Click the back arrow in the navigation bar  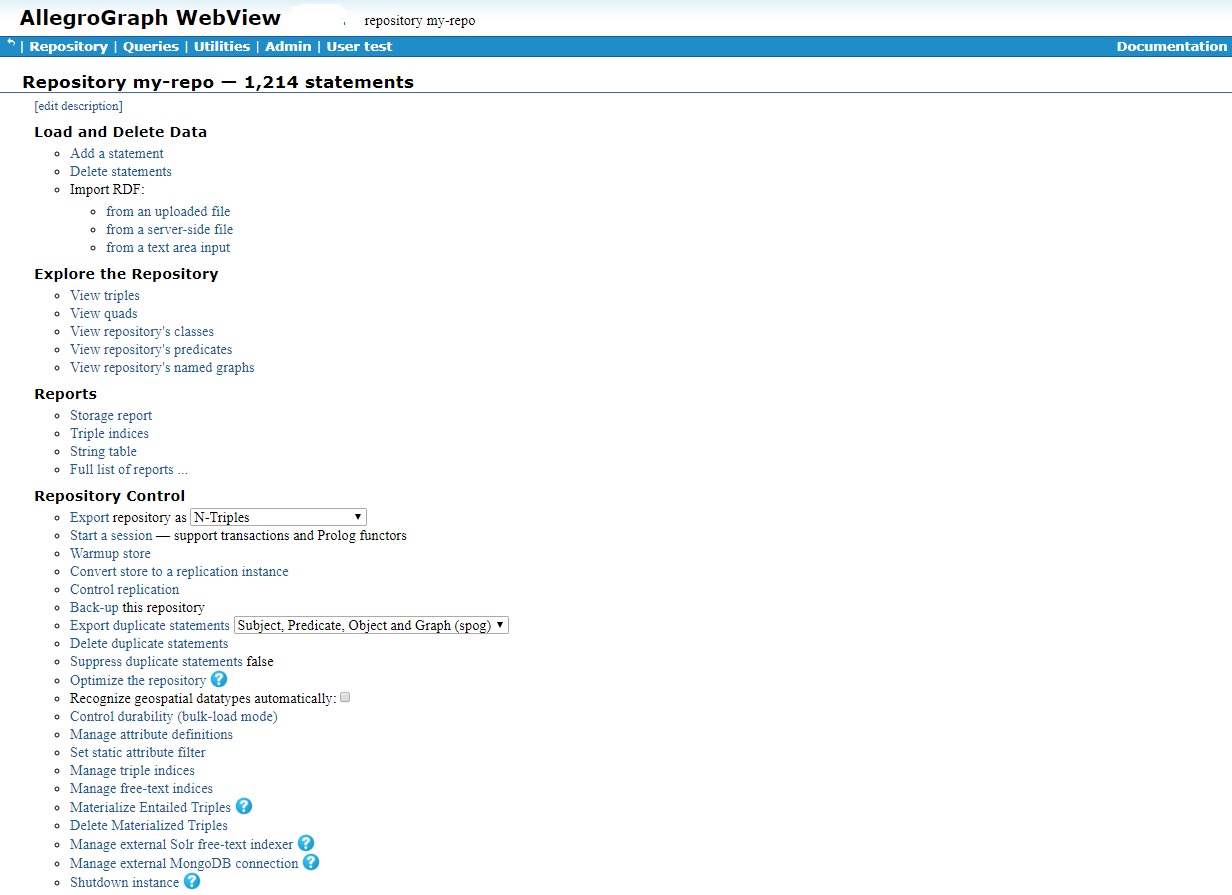point(9,44)
